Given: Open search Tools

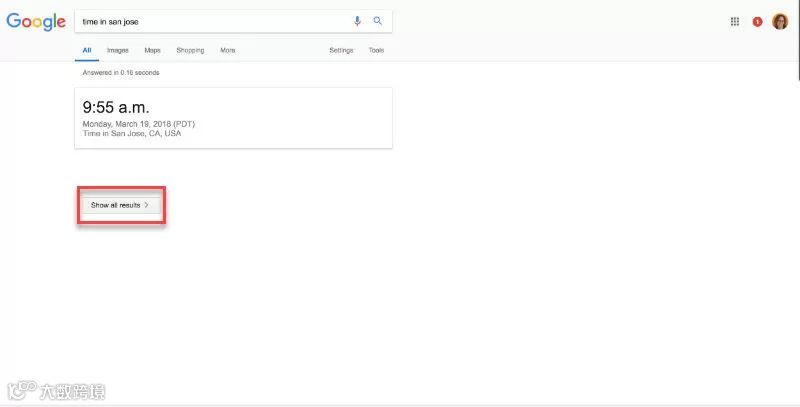Looking at the screenshot, I should 376,50.
